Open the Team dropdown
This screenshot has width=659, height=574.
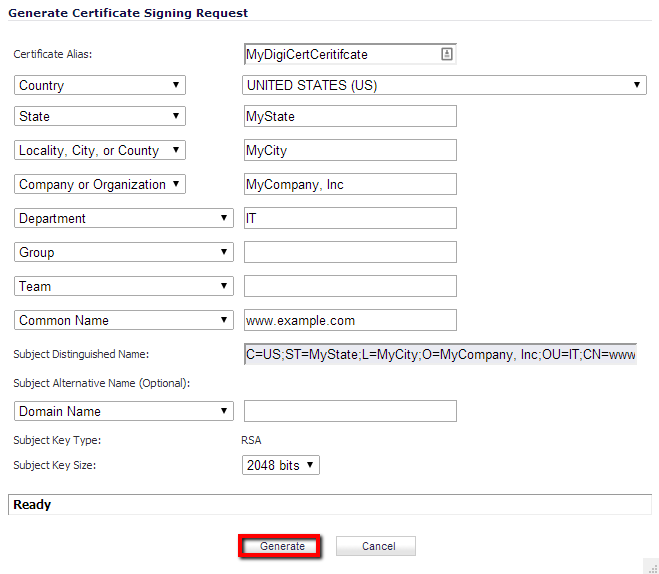(124, 287)
